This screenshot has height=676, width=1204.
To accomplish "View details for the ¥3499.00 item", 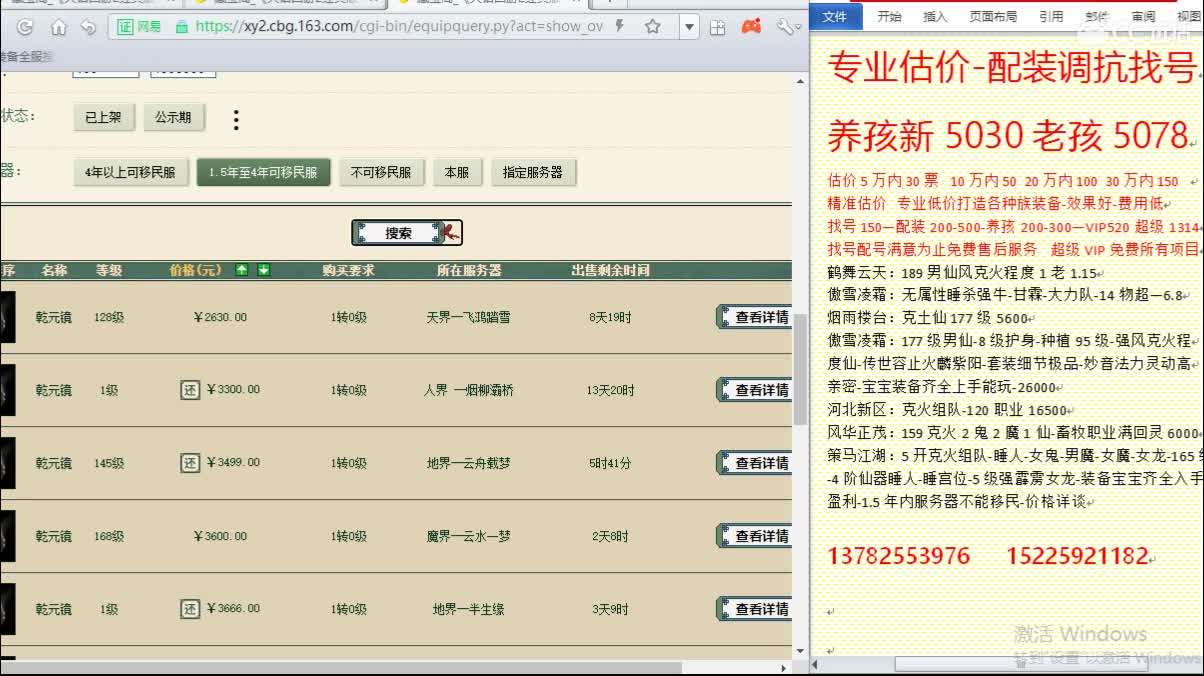I will (x=755, y=463).
